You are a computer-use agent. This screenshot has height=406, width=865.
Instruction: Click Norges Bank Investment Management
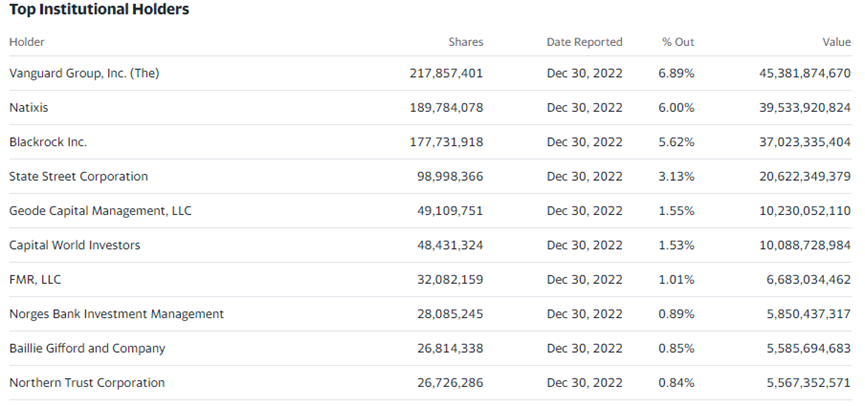click(x=116, y=314)
